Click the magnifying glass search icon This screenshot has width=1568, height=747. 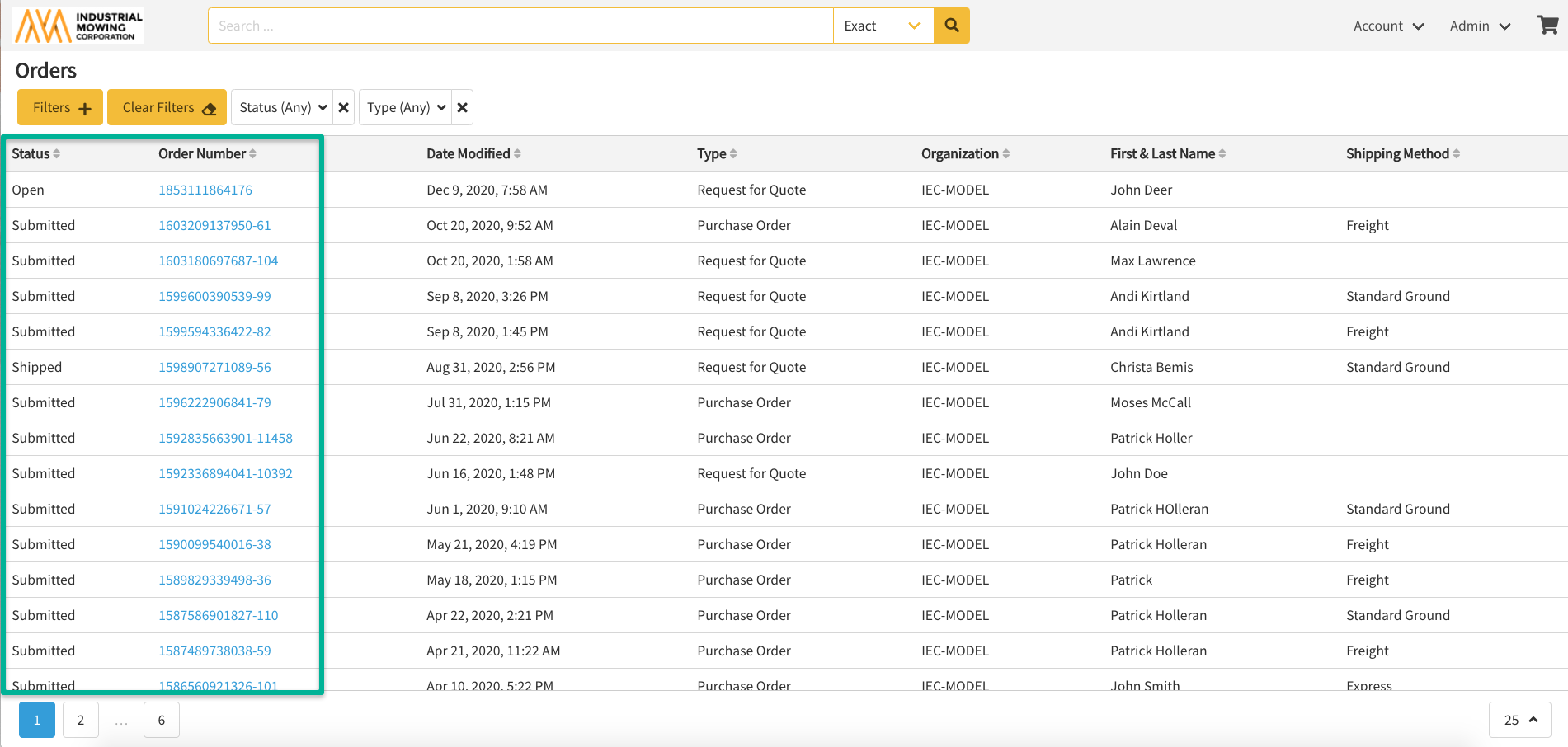point(951,26)
